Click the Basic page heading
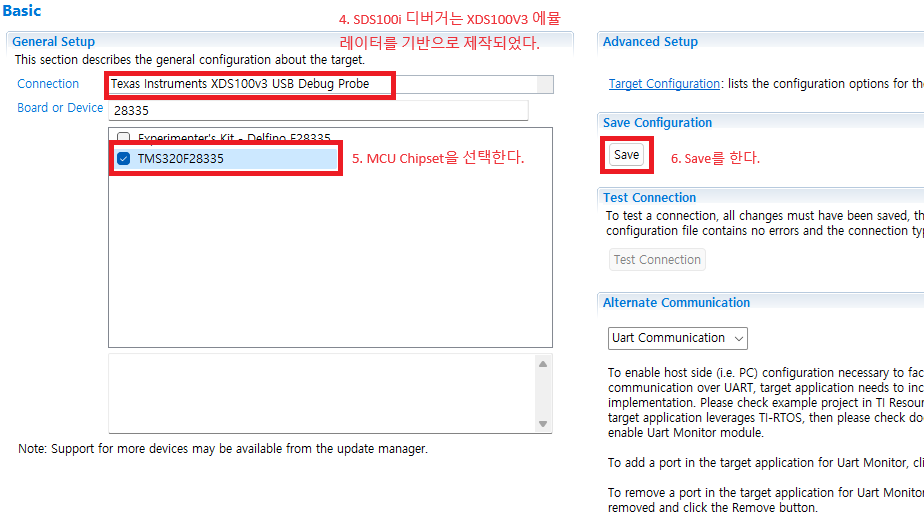This screenshot has width=924, height=517. point(22,11)
